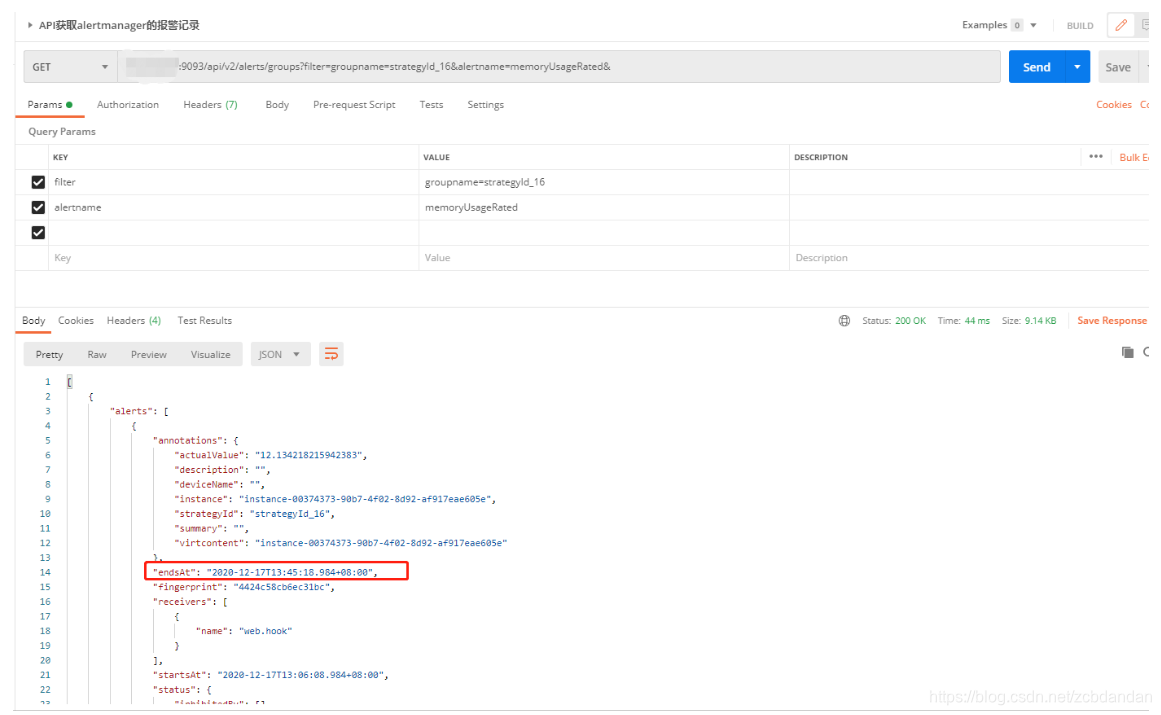The width and height of the screenshot is (1161, 715).
Task: Click the "name": "web.hook" line
Action: pyautogui.click(x=244, y=631)
